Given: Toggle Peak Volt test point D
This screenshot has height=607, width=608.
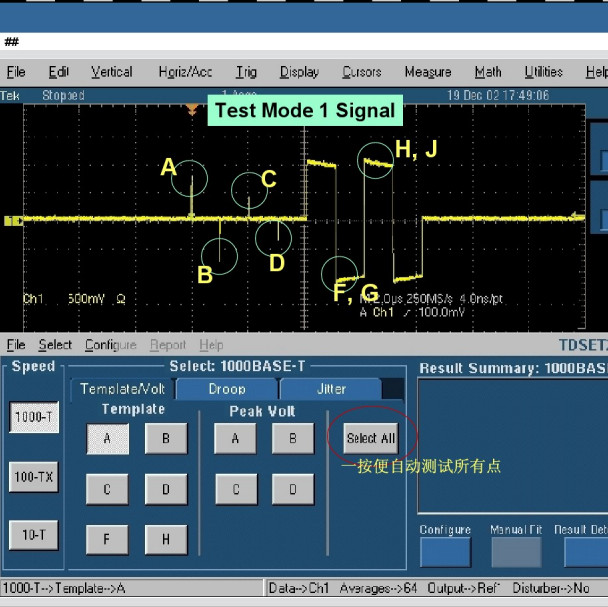Looking at the screenshot, I should coord(293,490).
